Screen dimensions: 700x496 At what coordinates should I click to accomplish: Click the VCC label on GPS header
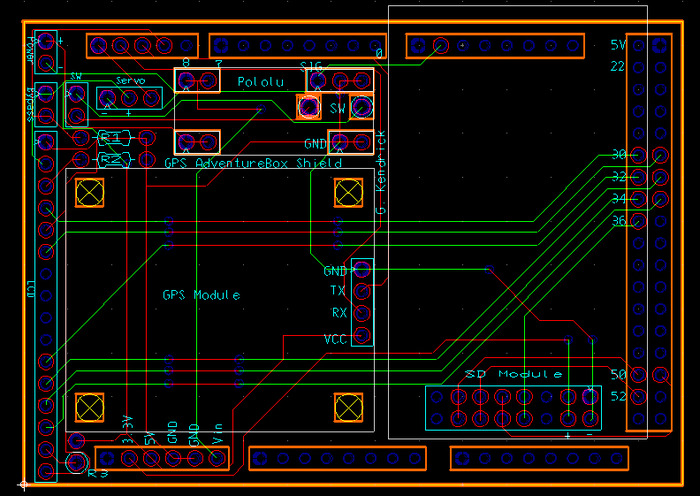point(335,339)
